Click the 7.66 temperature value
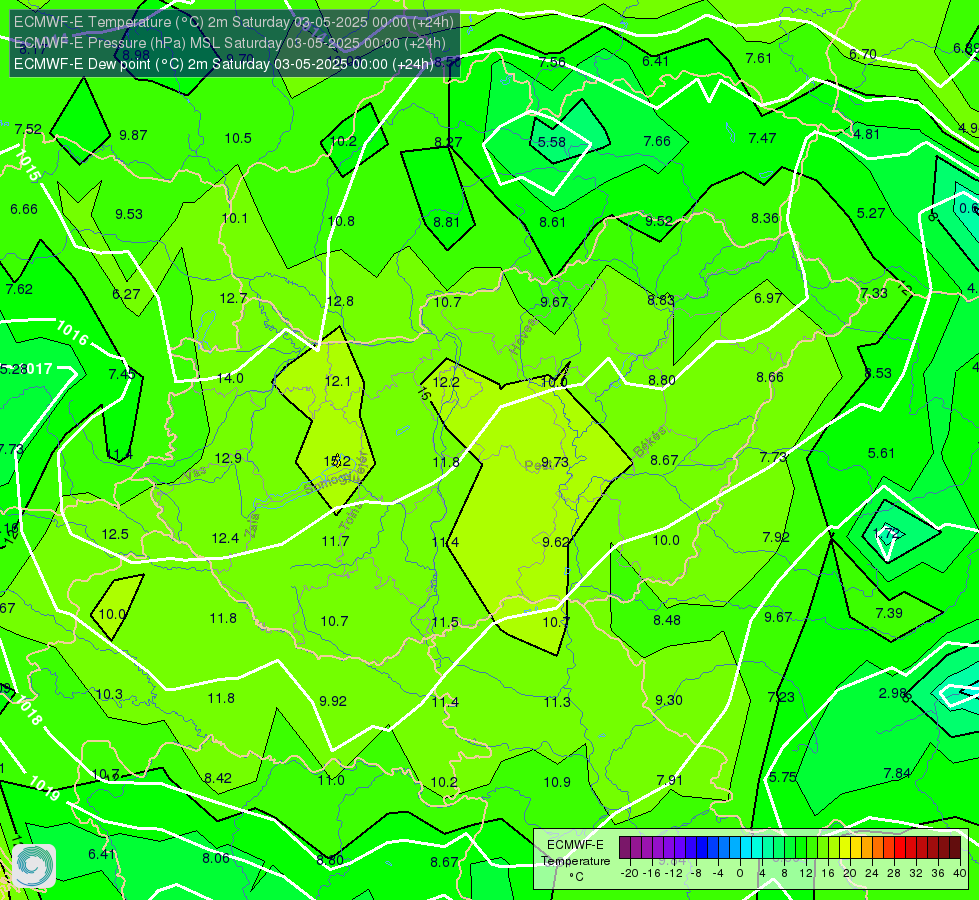This screenshot has width=979, height=900. pos(657,141)
